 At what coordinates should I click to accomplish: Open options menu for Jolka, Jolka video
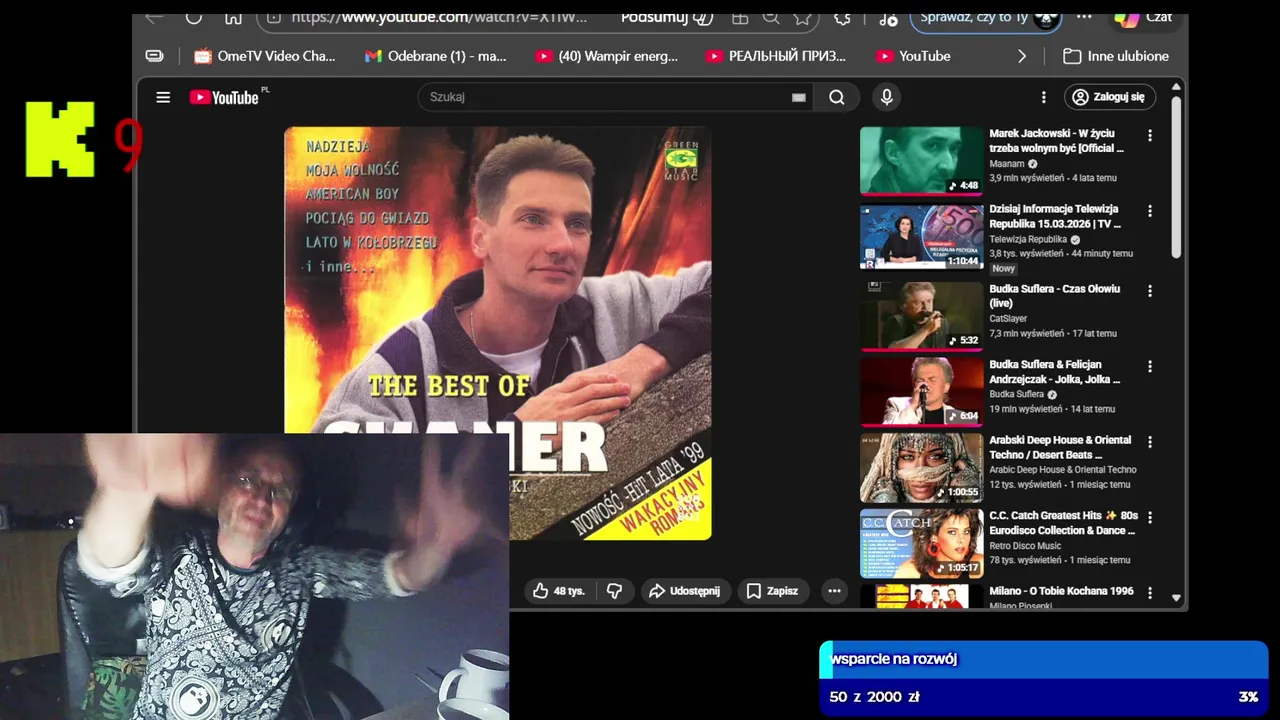1149,367
